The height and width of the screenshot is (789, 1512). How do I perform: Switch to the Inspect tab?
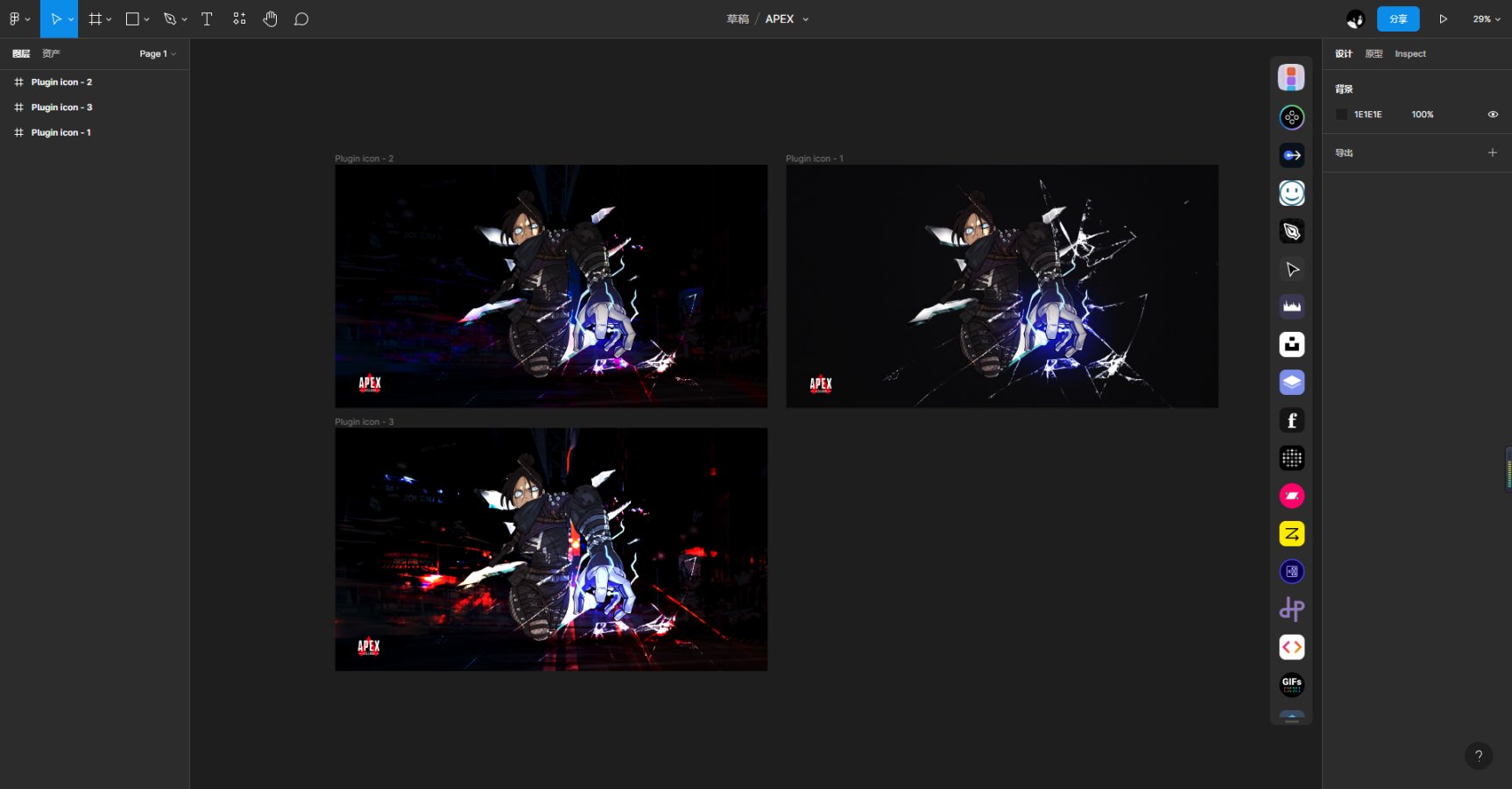point(1410,53)
